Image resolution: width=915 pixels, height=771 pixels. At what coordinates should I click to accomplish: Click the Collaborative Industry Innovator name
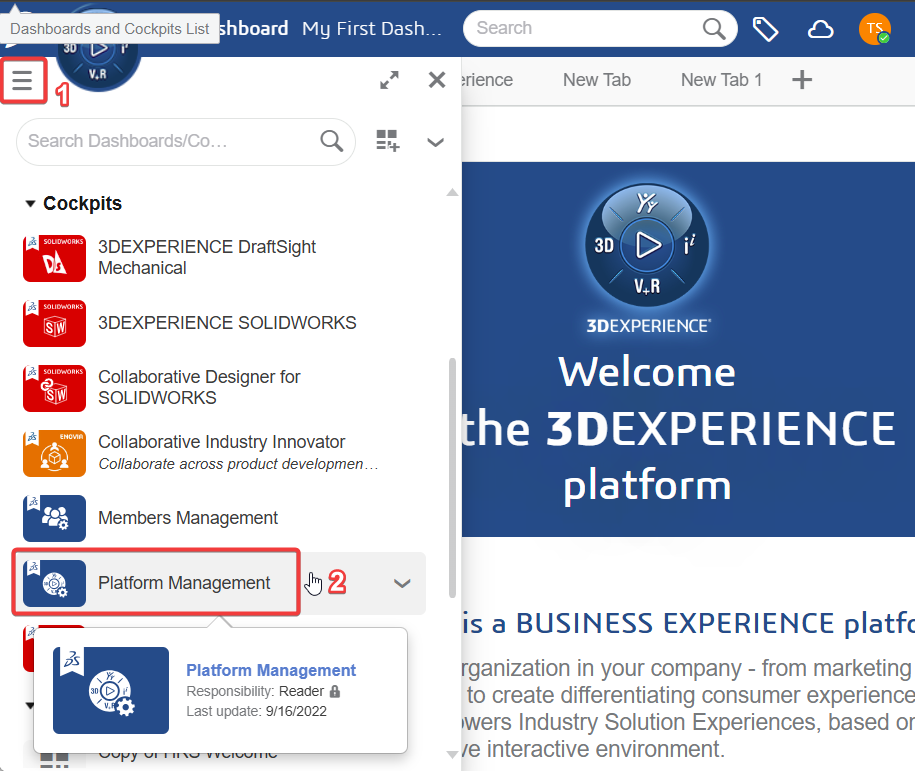pos(222,442)
